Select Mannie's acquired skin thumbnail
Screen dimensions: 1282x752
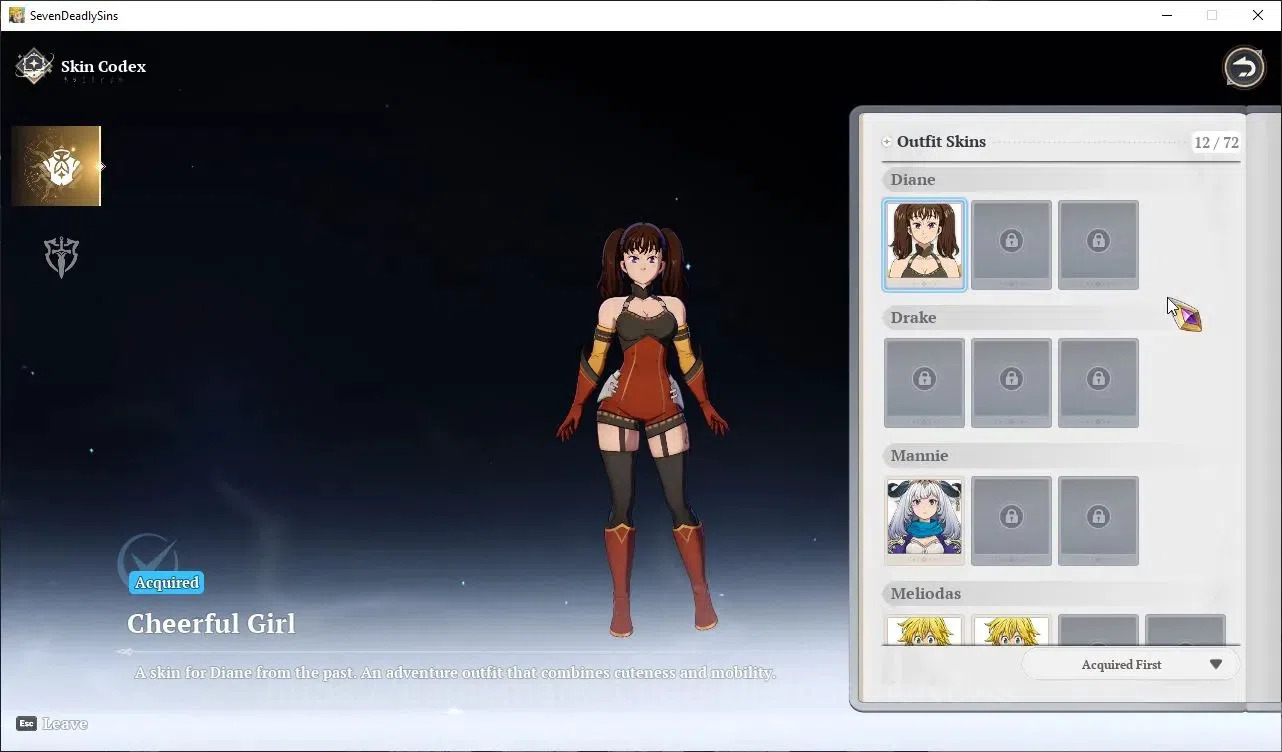coord(924,521)
